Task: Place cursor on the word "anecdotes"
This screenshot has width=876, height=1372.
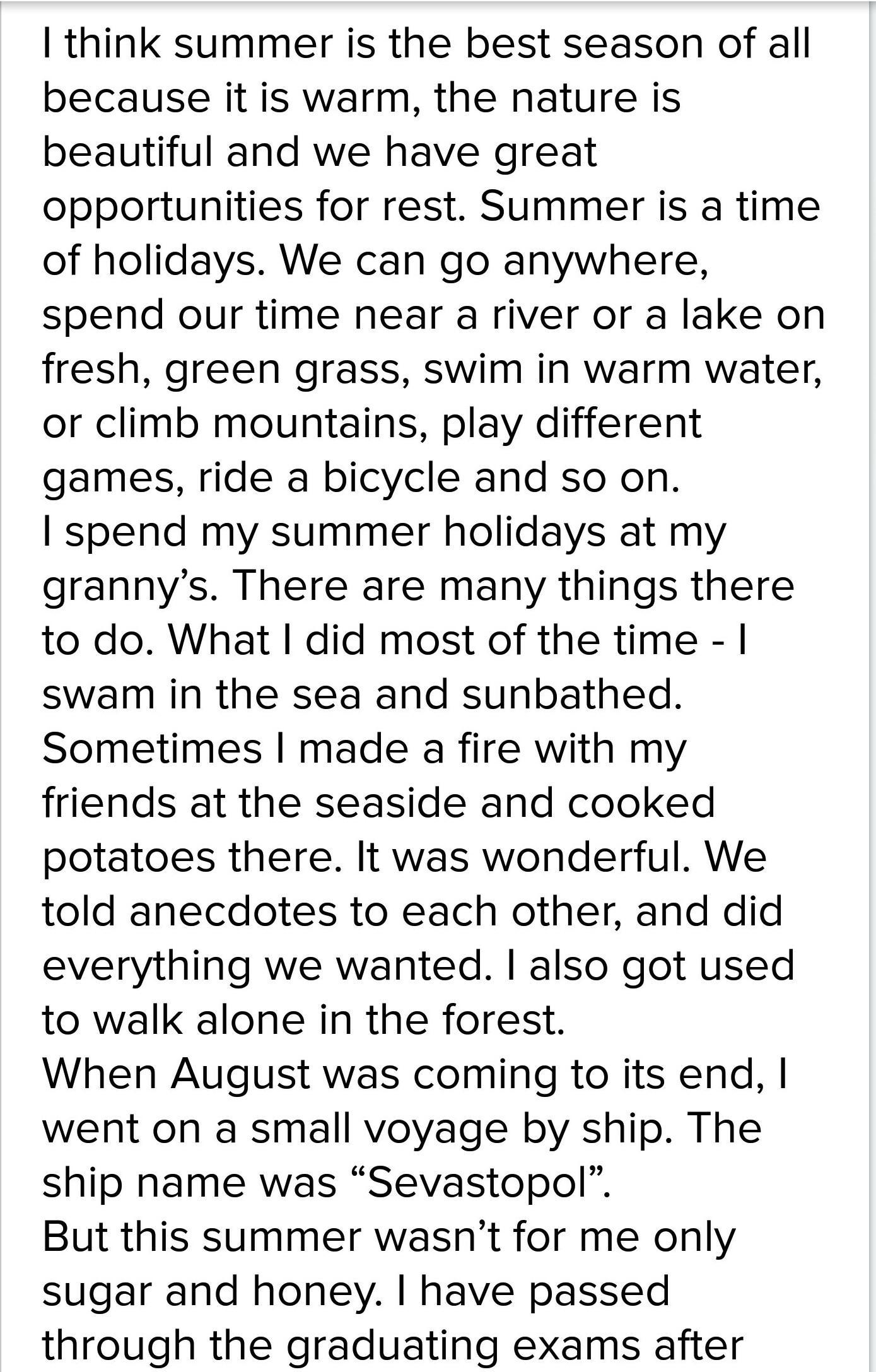Action: [233, 911]
